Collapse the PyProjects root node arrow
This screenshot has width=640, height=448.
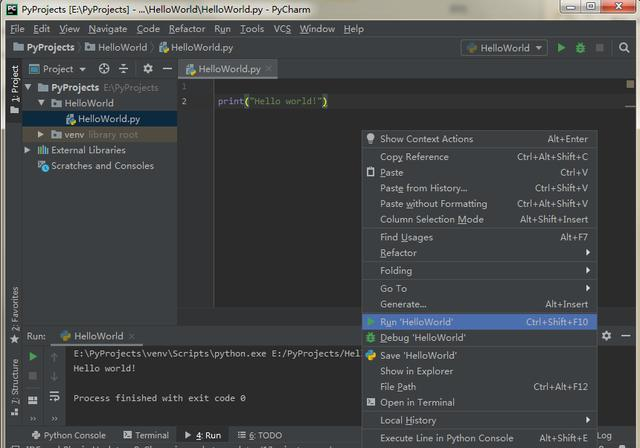click(x=28, y=87)
